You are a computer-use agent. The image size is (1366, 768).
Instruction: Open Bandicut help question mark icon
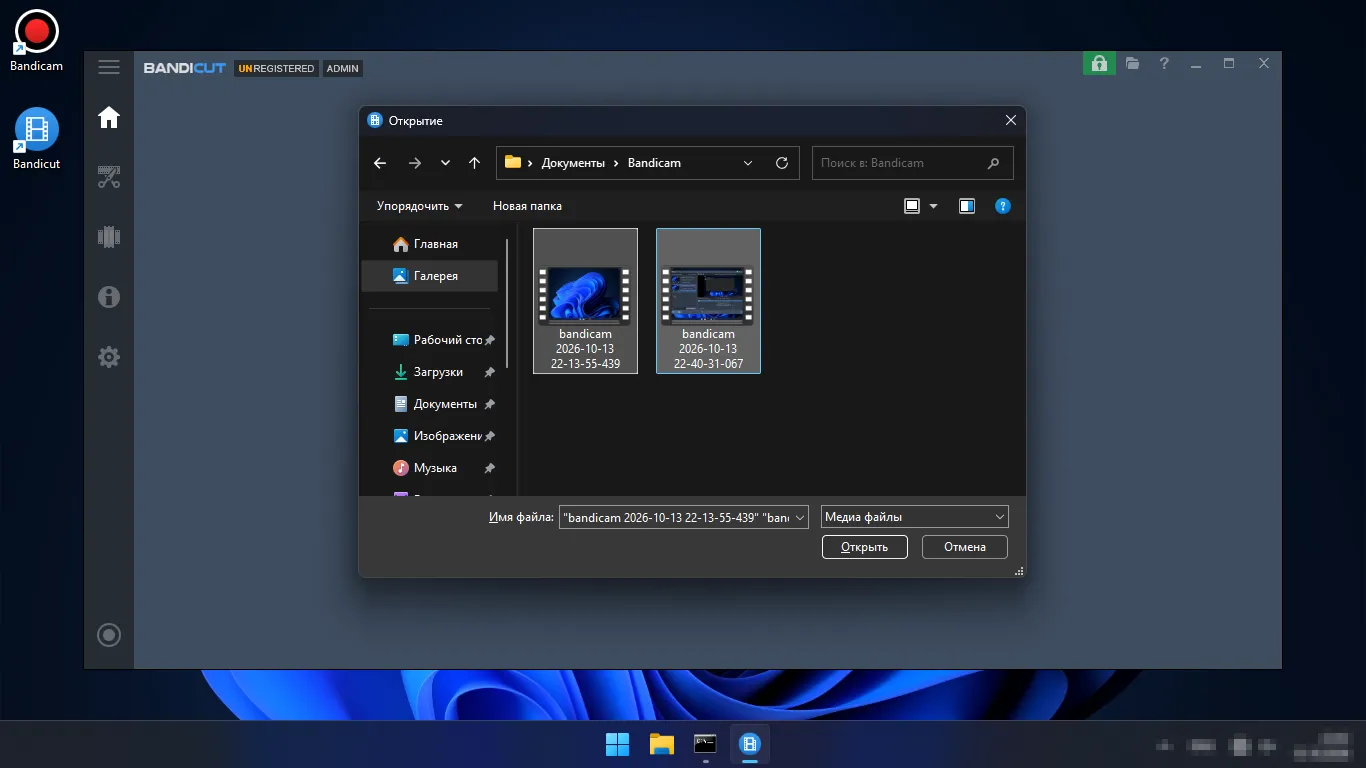1164,64
